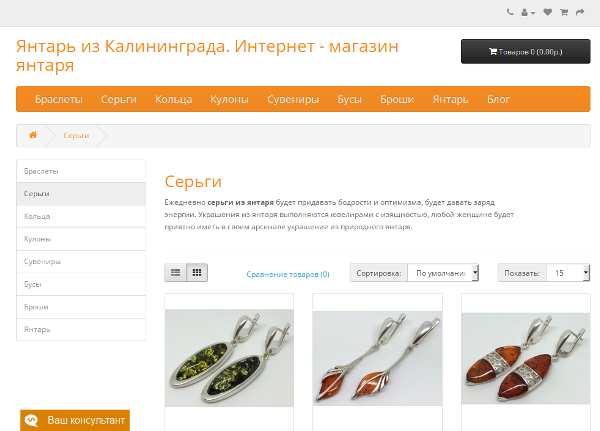600x431 pixels.
Task: Open the cognac amber silver-band earrings thumbnail
Action: [526, 358]
